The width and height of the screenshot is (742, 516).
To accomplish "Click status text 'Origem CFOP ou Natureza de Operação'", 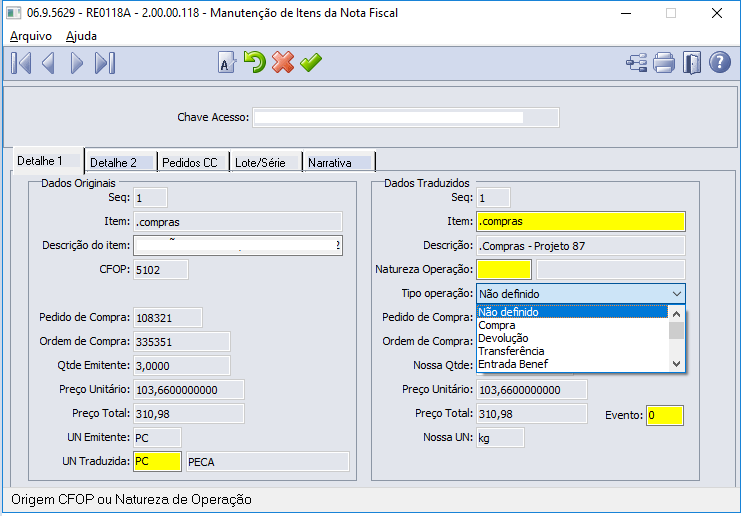I will coord(131,499).
